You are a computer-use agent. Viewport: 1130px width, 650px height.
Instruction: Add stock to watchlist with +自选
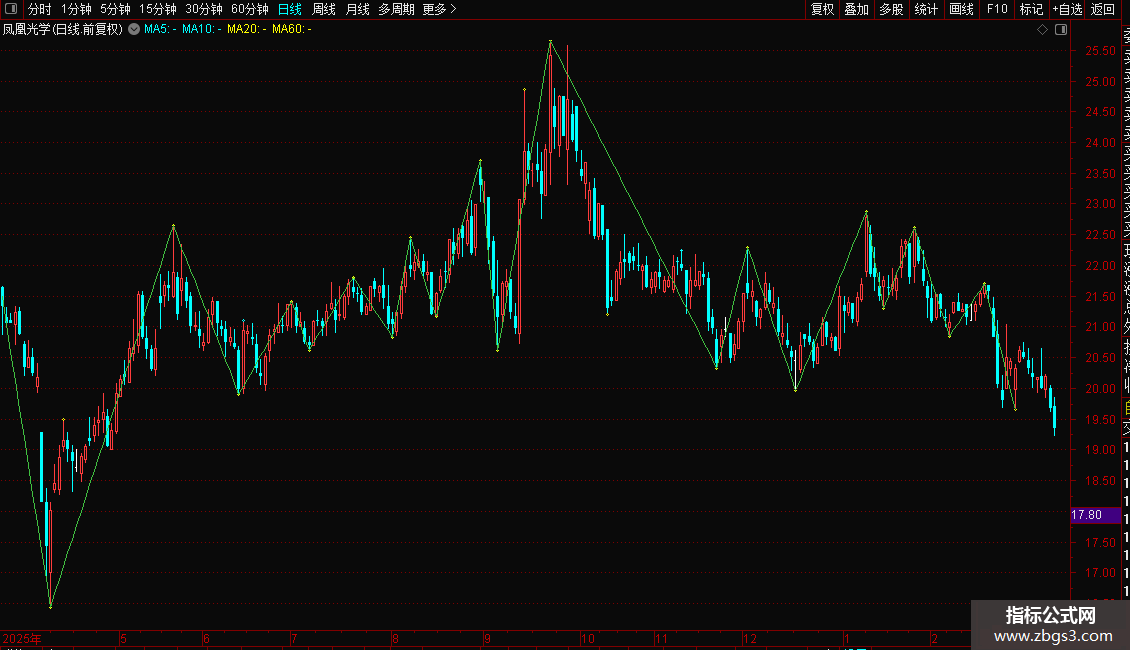pyautogui.click(x=1067, y=9)
